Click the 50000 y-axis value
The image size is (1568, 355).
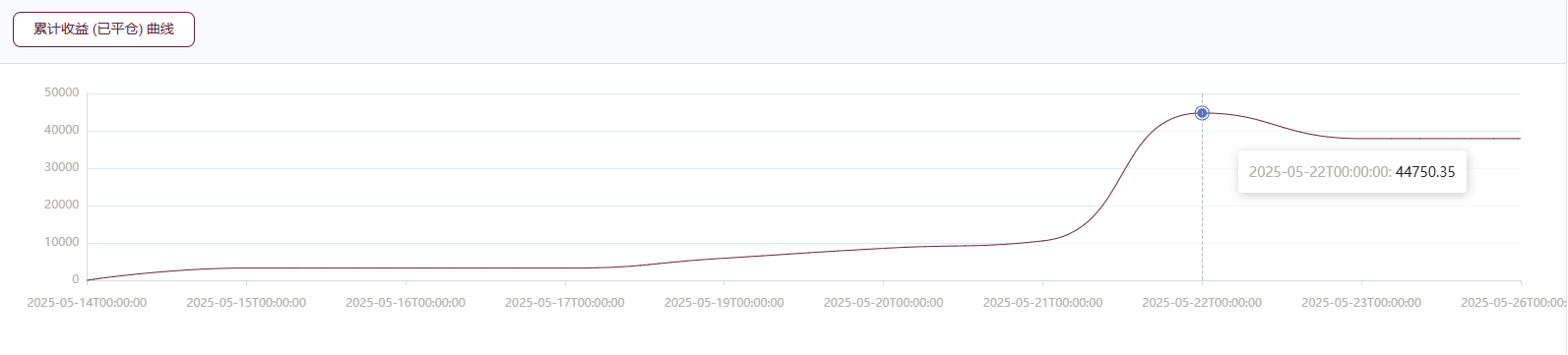[x=62, y=92]
